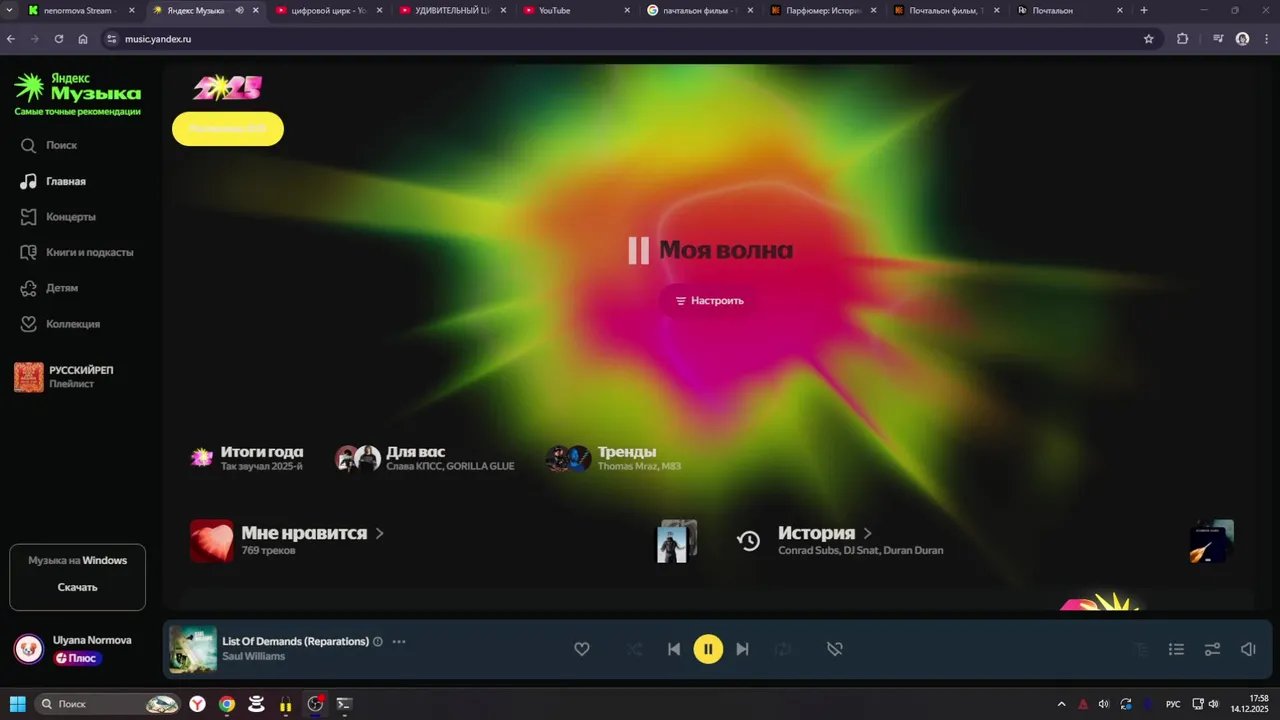Click the yellow pill button under 2025
The height and width of the screenshot is (720, 1280).
[228, 129]
